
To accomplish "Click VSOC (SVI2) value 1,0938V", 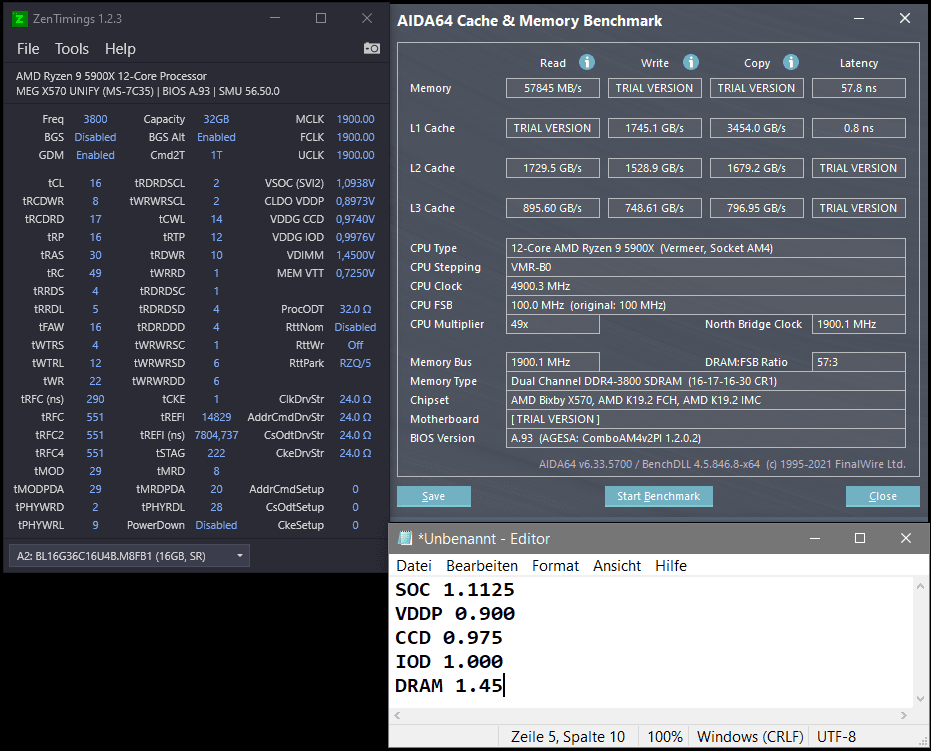I will tap(355, 183).
